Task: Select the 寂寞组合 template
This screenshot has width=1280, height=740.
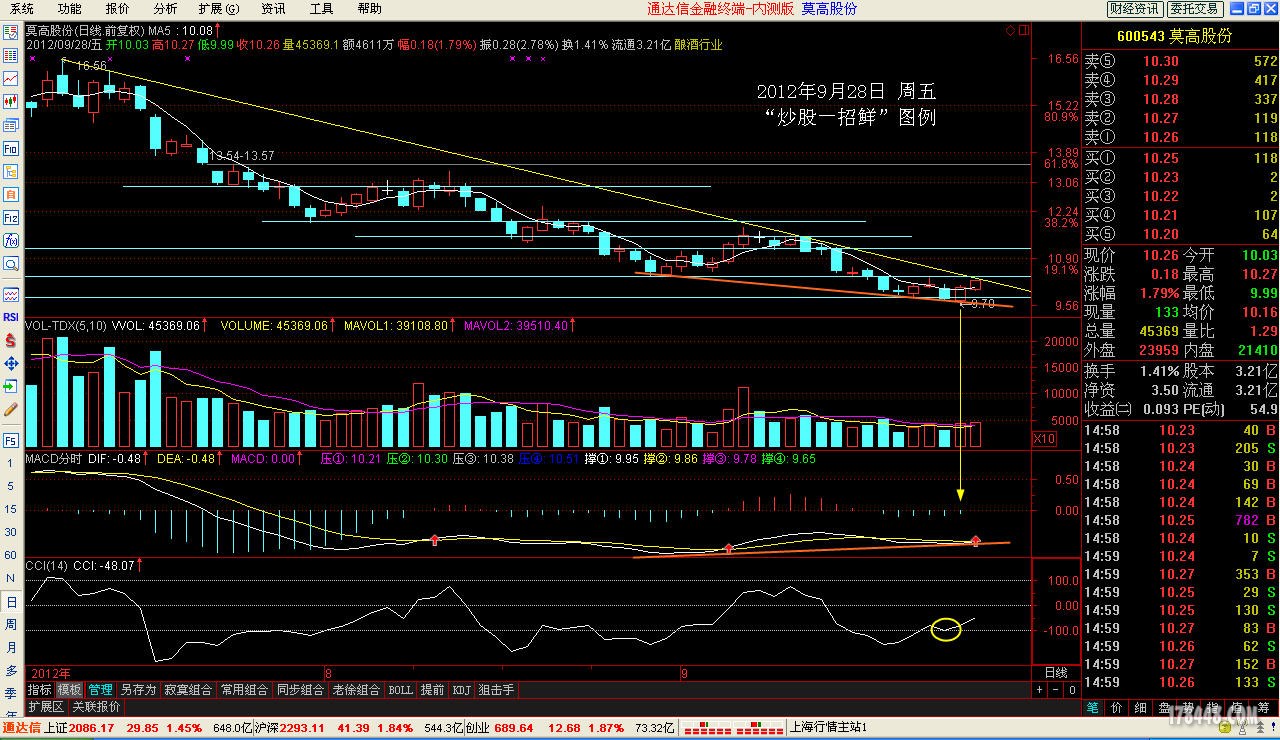Action: [x=188, y=690]
